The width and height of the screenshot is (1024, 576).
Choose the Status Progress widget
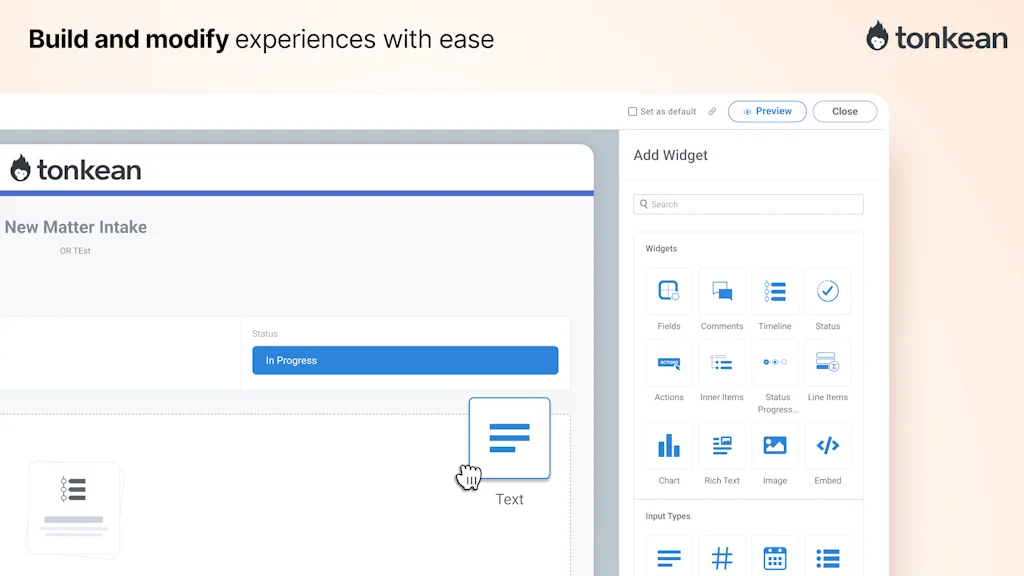tap(775, 363)
